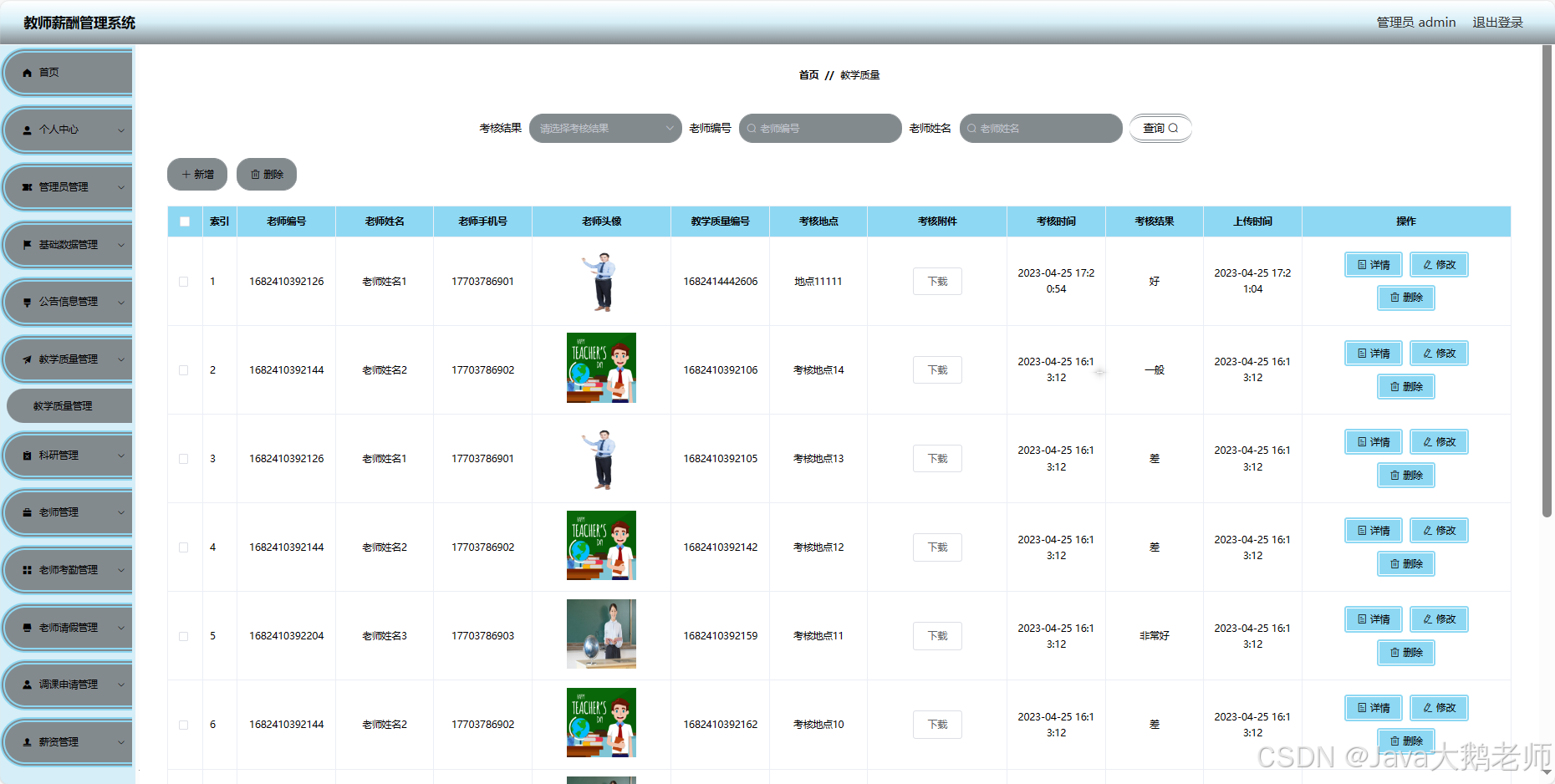Click the icon beside 公告信息管理

[x=28, y=303]
